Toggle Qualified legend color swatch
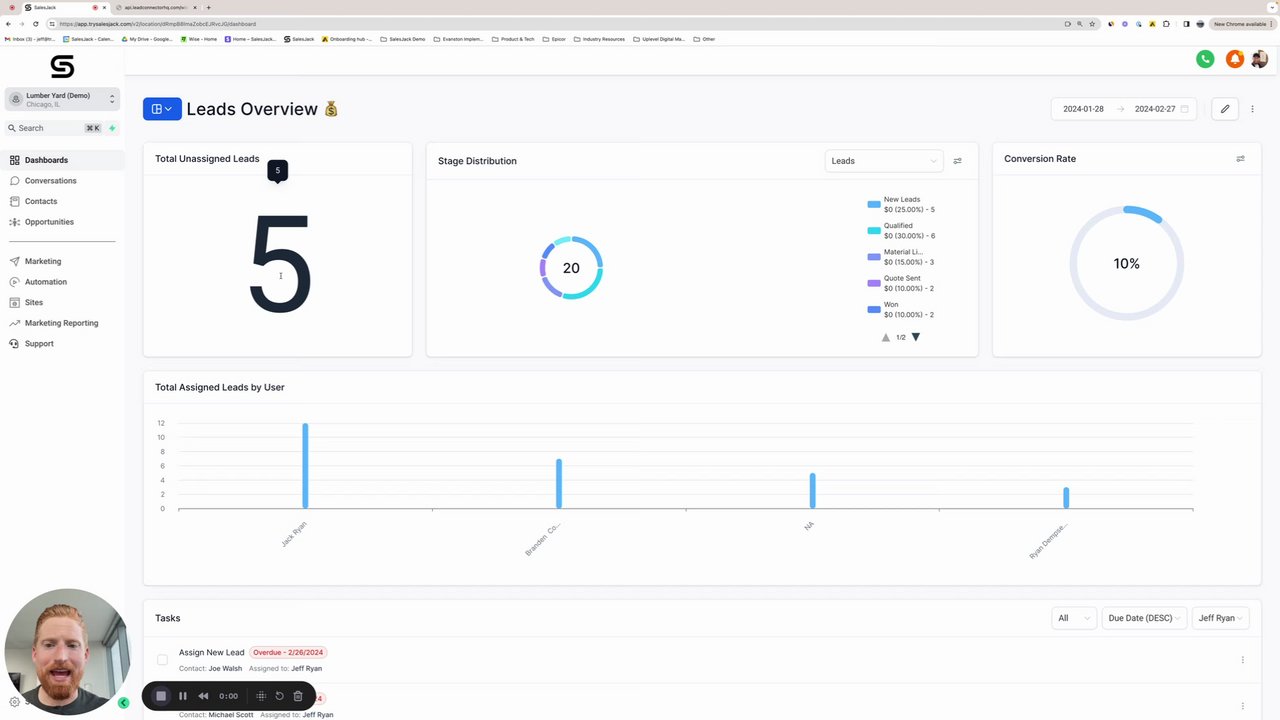The height and width of the screenshot is (720, 1280). pyautogui.click(x=874, y=230)
